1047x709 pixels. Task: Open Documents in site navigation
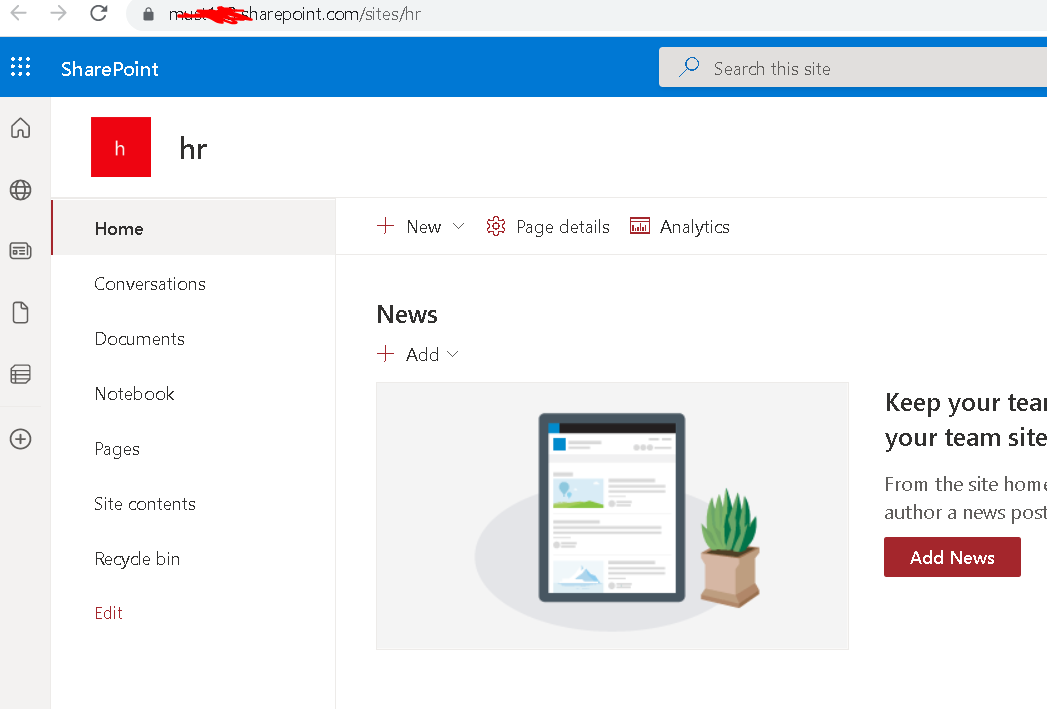[140, 338]
